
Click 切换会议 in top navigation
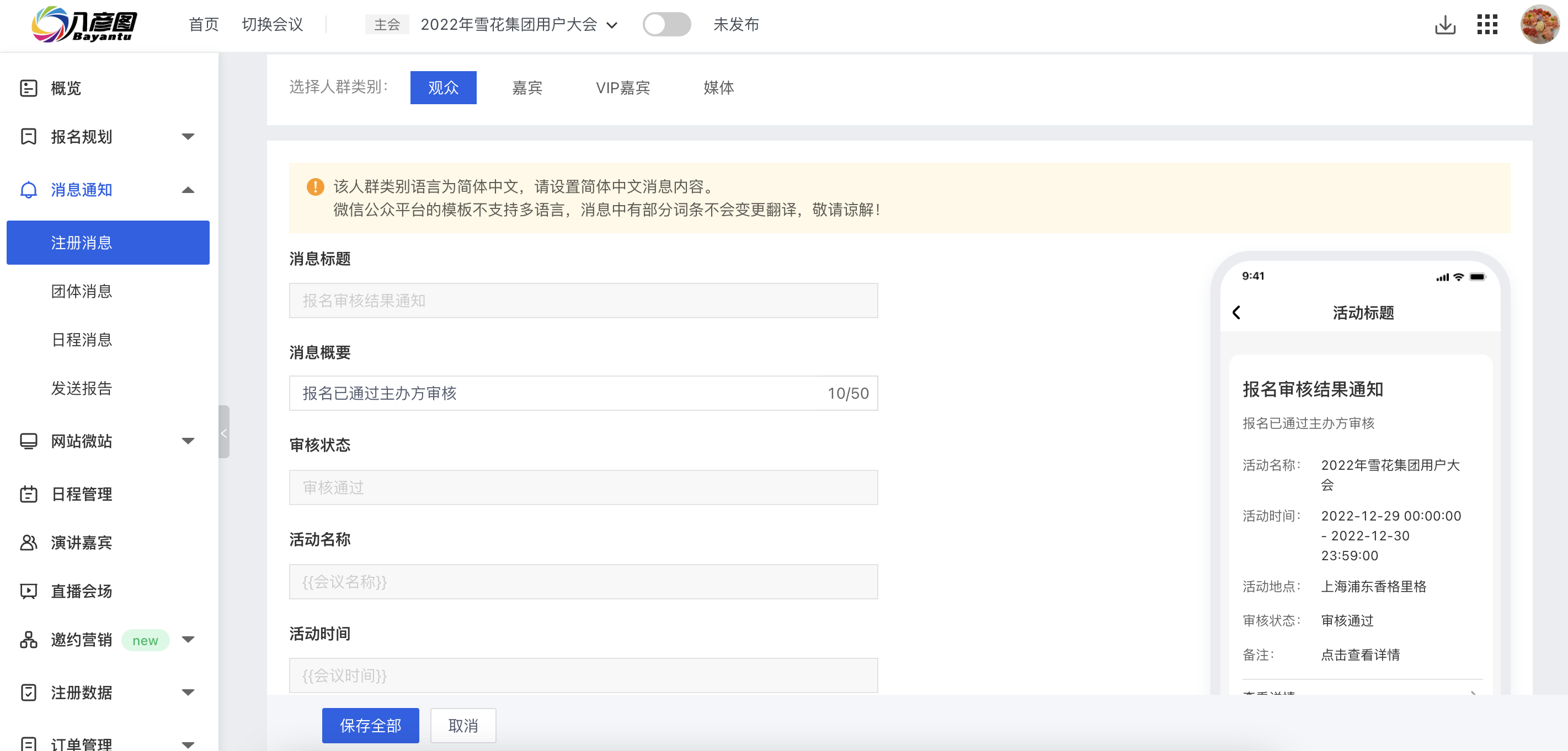coord(272,25)
